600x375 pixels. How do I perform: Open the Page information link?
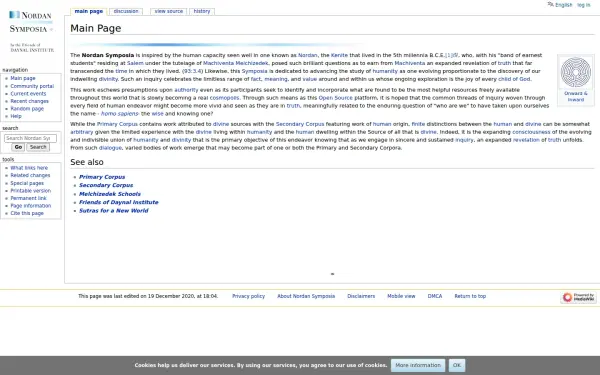tap(31, 205)
